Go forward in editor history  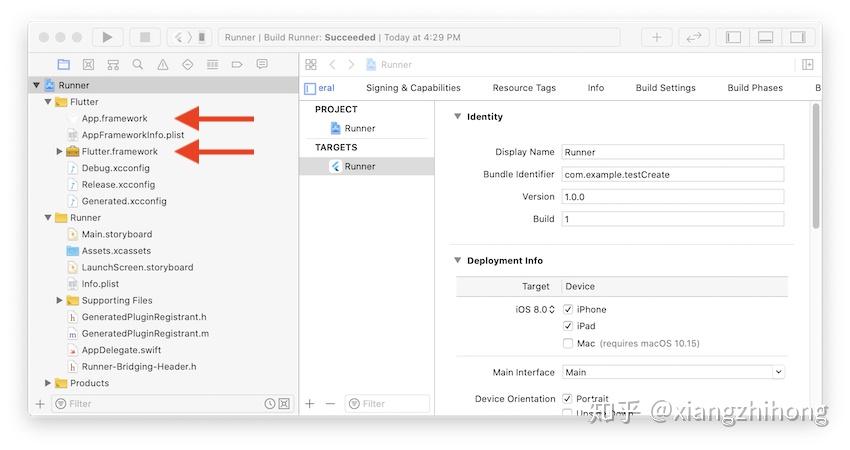pyautogui.click(x=351, y=65)
